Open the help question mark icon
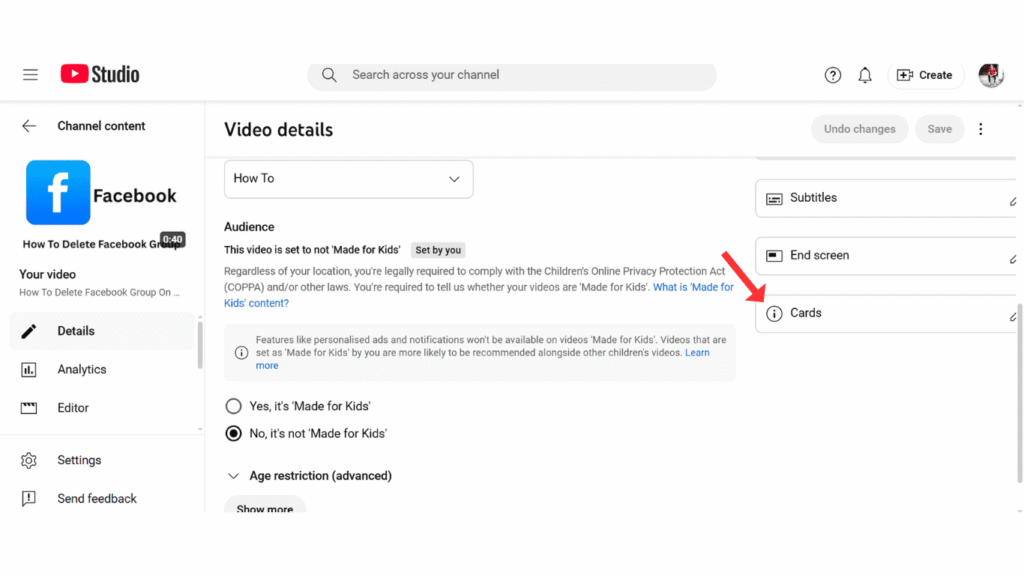Image resolution: width=1024 pixels, height=576 pixels. (x=832, y=75)
